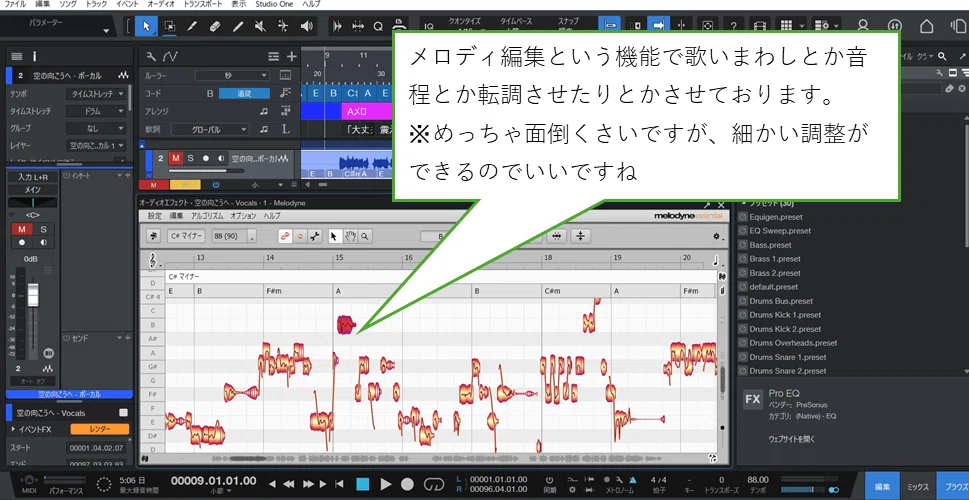
Task: Select Melodyne's magnifier zoom tool
Action: (x=365, y=235)
